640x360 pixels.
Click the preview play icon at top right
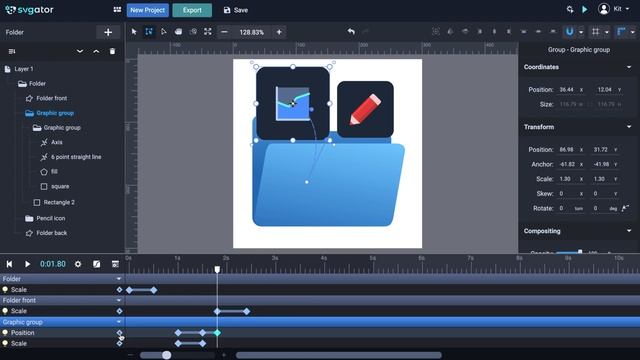(585, 9)
